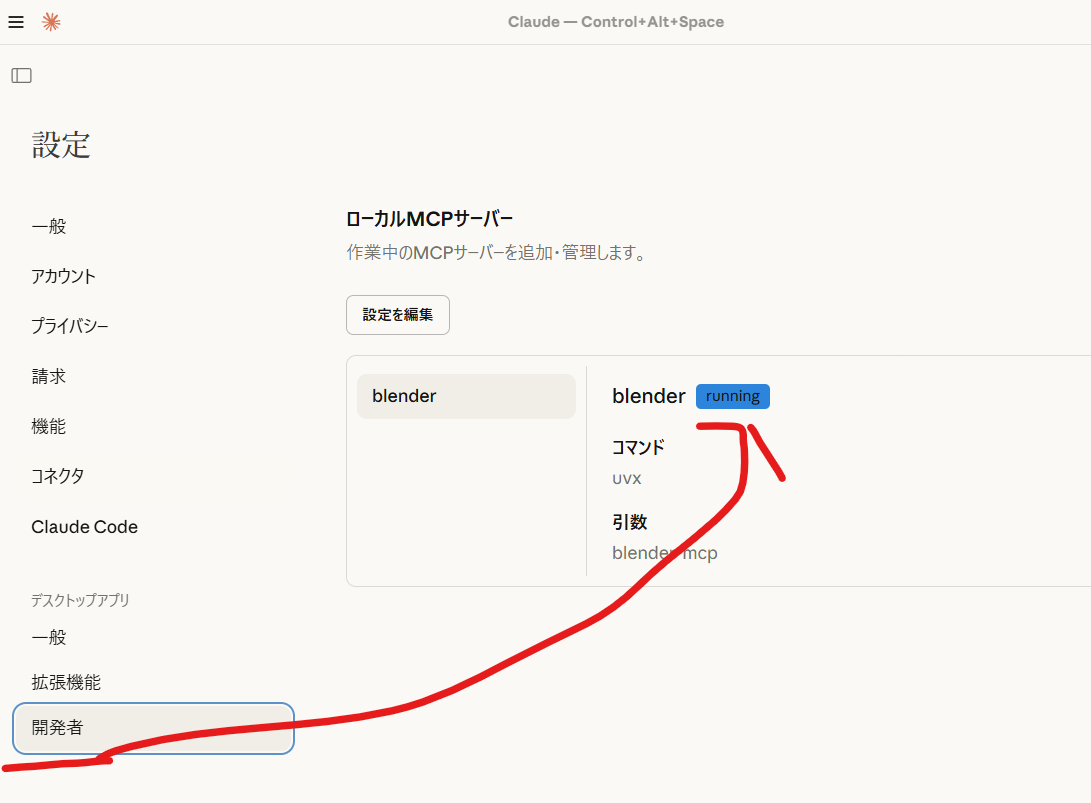
Task: Open 一般 under デスクトップアプリ
Action: point(49,637)
